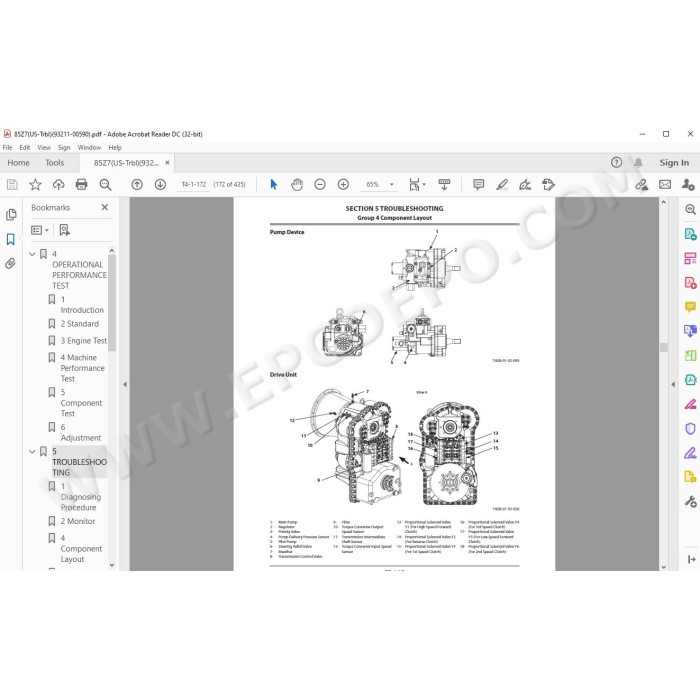The image size is (700, 700).
Task: Open bookmark options dropdown menu
Action: click(x=40, y=230)
